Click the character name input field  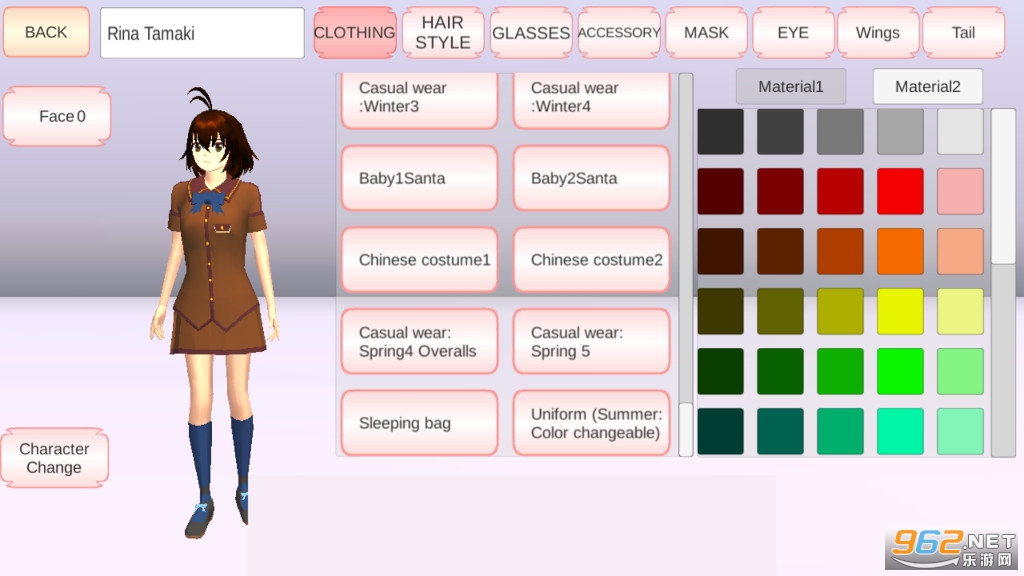click(202, 33)
